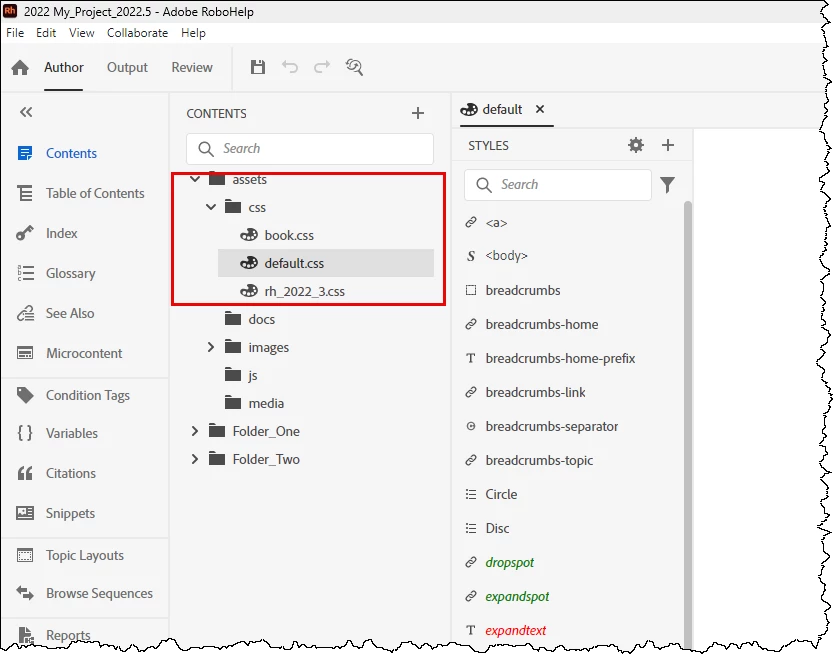
Task: Open the Snippets panel
Action: 56,513
